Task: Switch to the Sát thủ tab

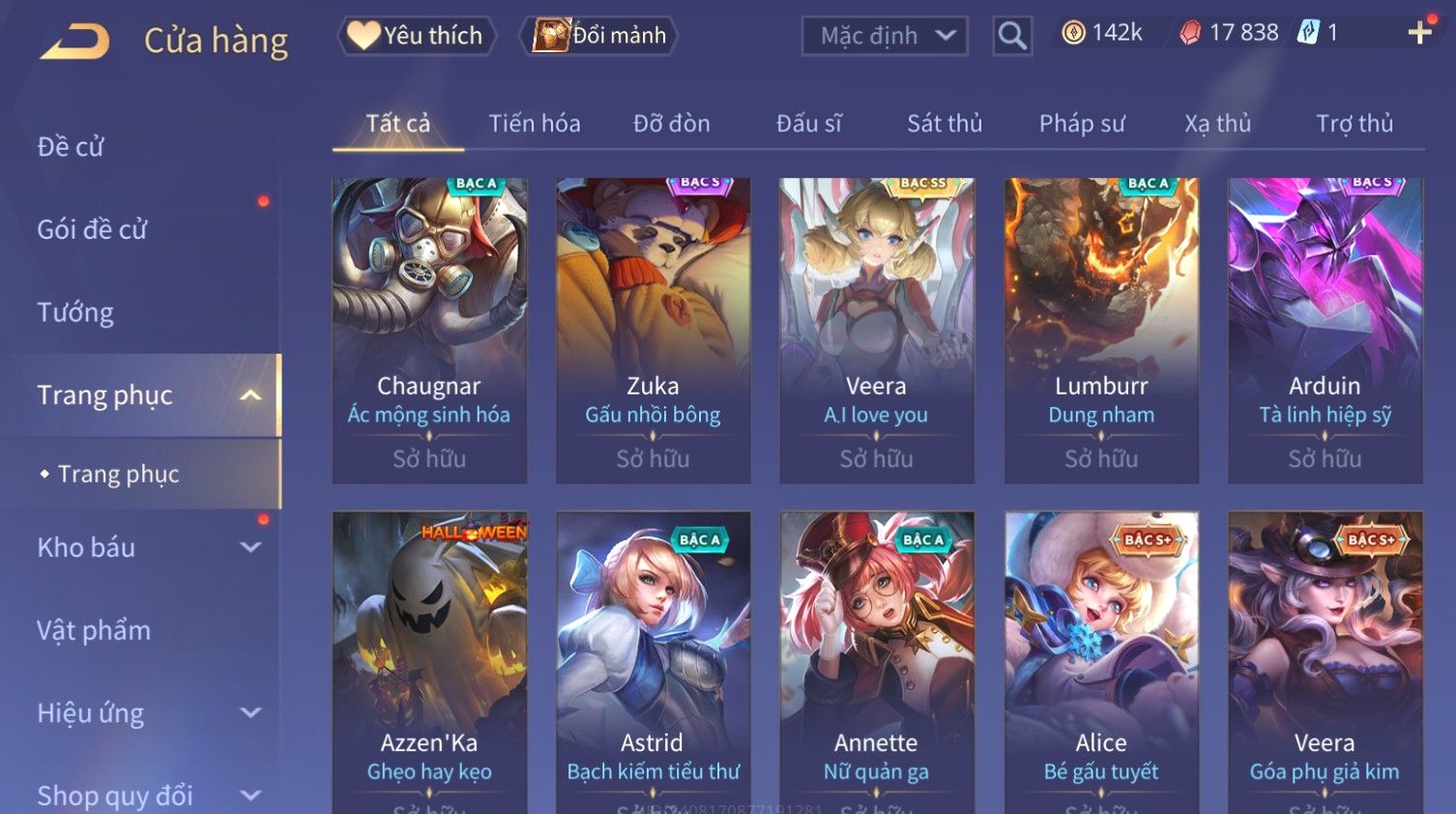Action: click(945, 124)
